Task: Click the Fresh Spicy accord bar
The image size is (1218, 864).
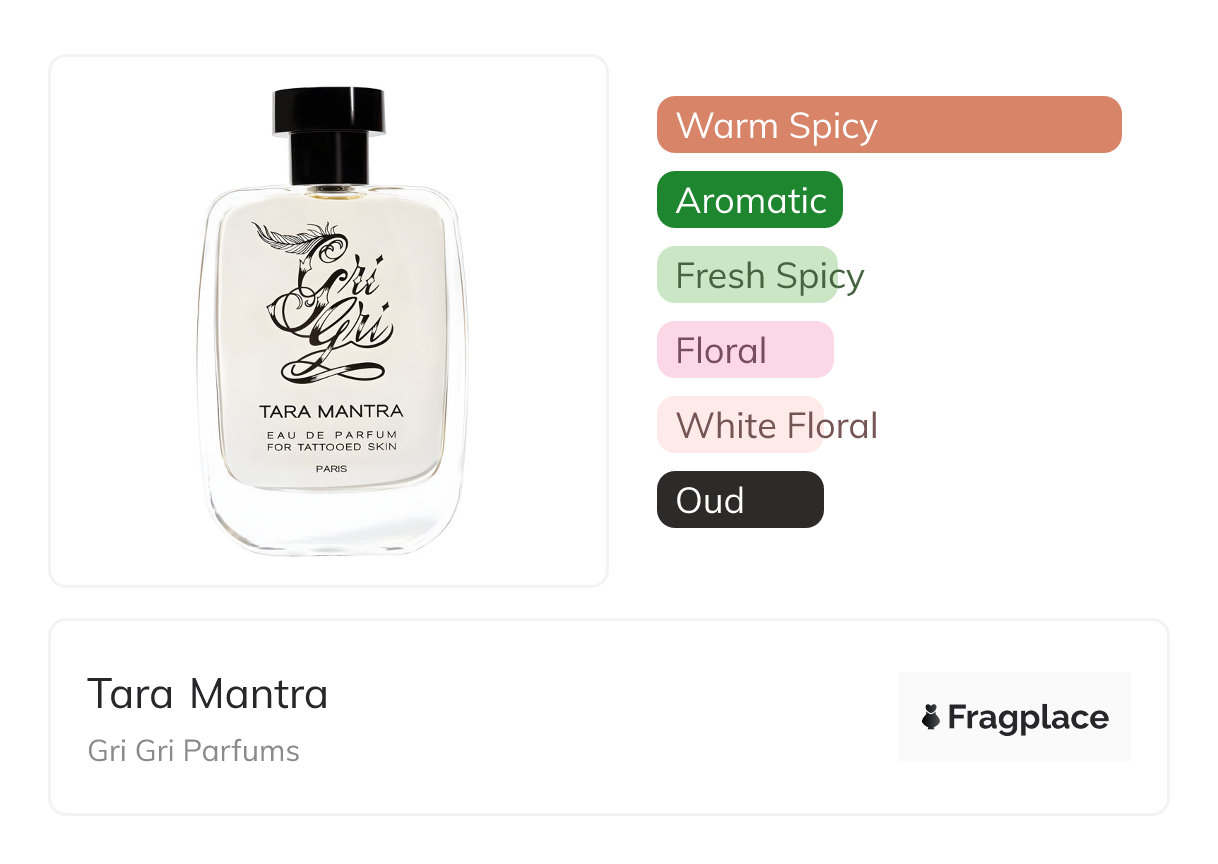Action: pos(746,275)
